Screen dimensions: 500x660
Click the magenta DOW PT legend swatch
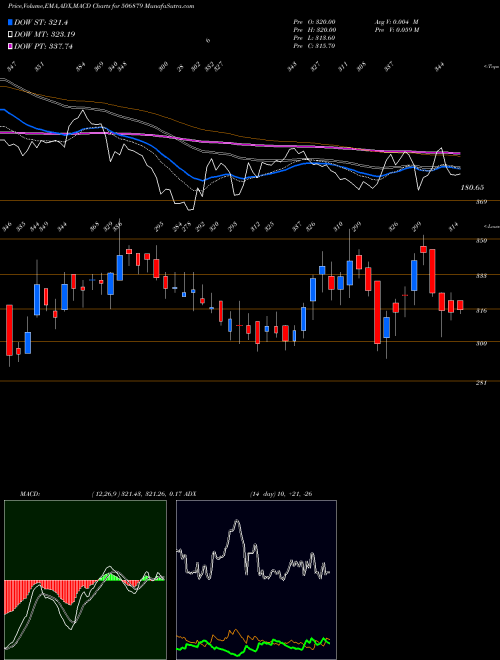(x=10, y=46)
